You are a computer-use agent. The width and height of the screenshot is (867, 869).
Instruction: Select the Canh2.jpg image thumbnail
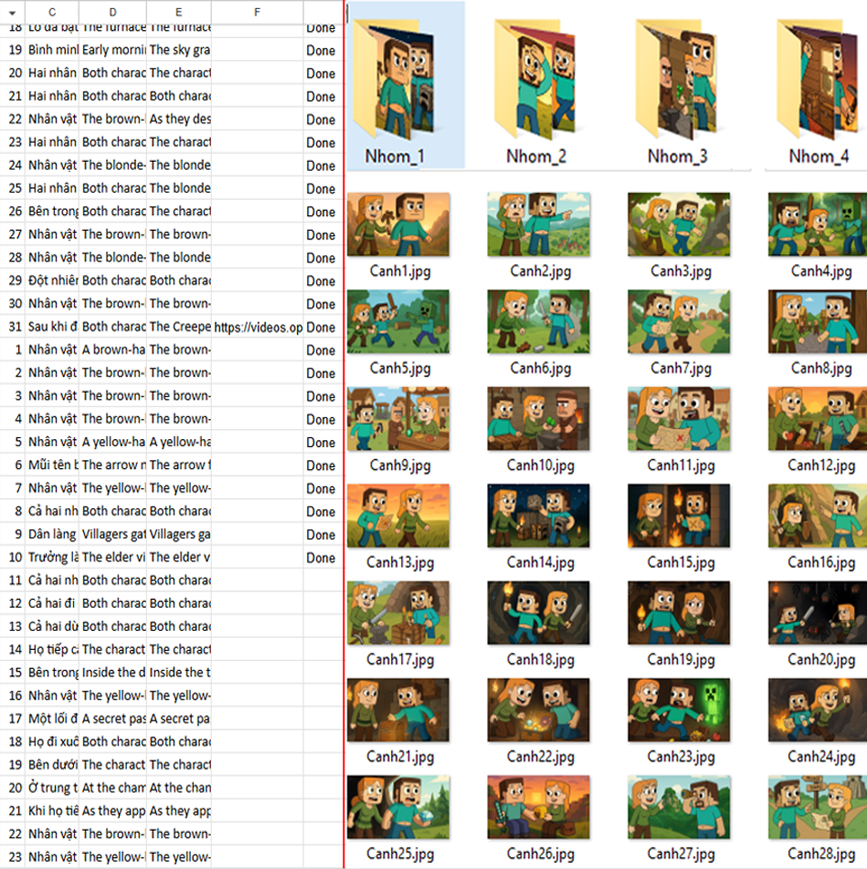538,224
